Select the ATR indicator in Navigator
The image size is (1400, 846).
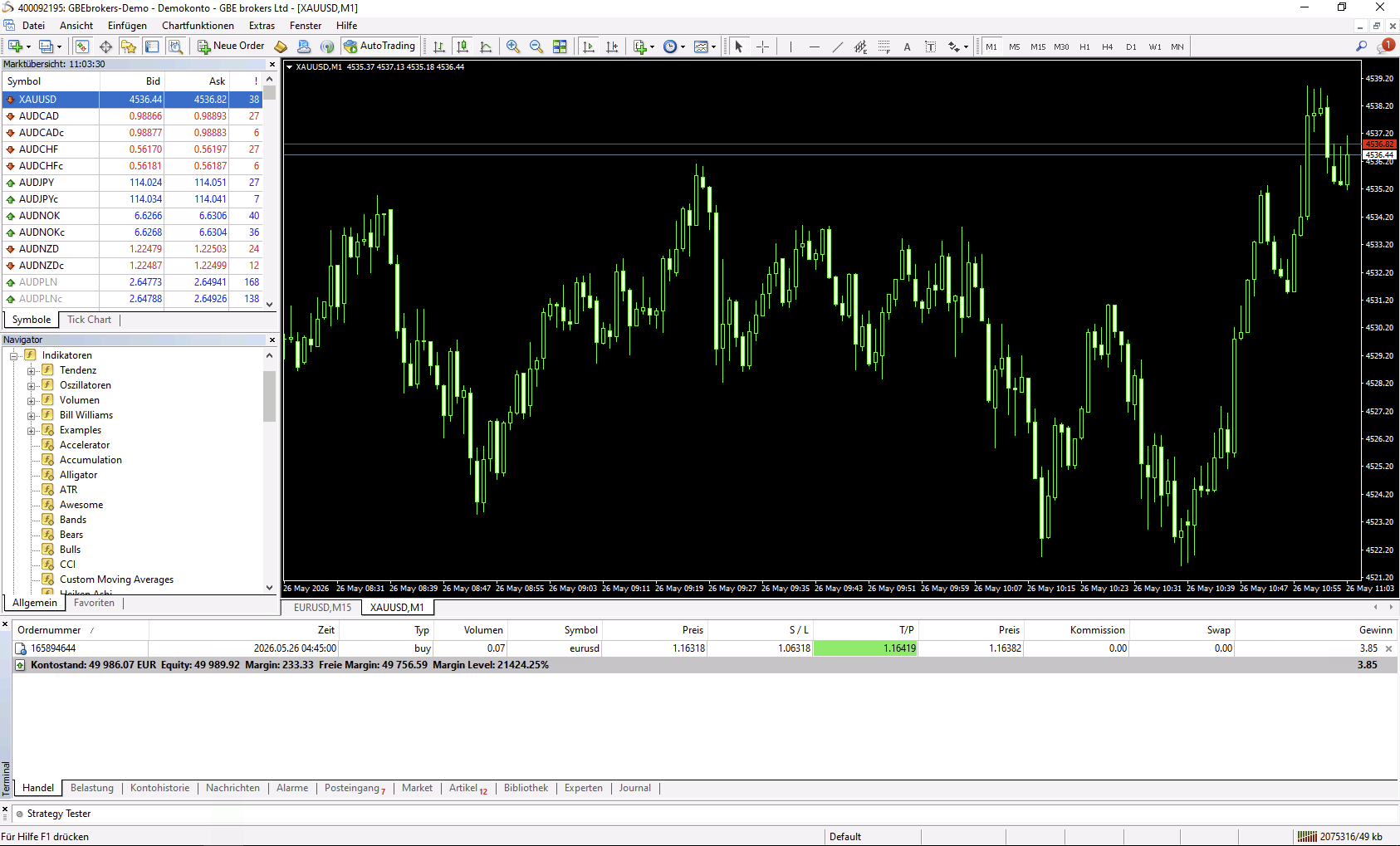68,490
